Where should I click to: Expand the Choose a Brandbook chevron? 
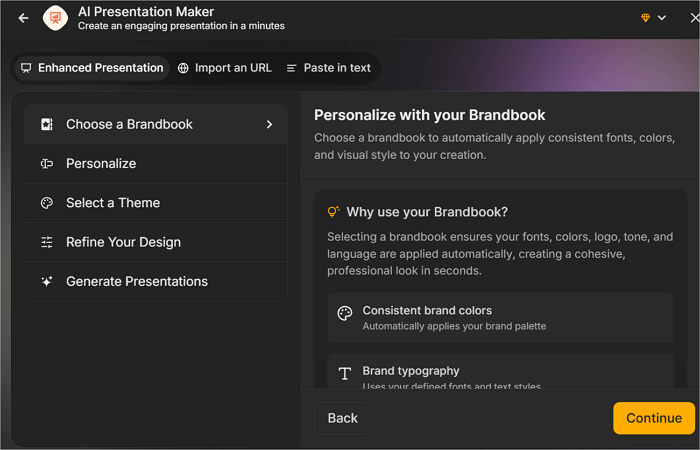(269, 124)
